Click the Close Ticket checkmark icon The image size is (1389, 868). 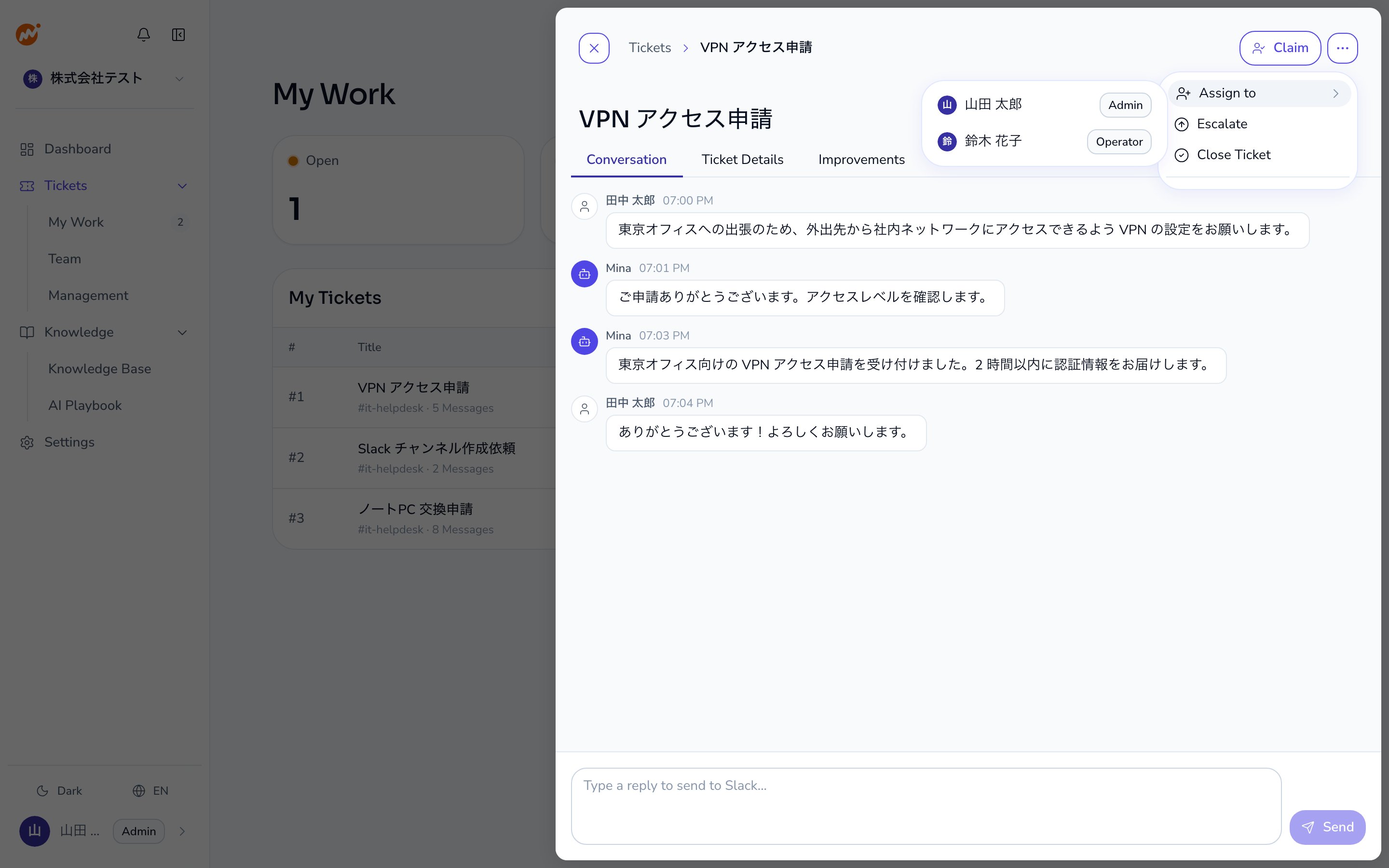pos(1181,156)
